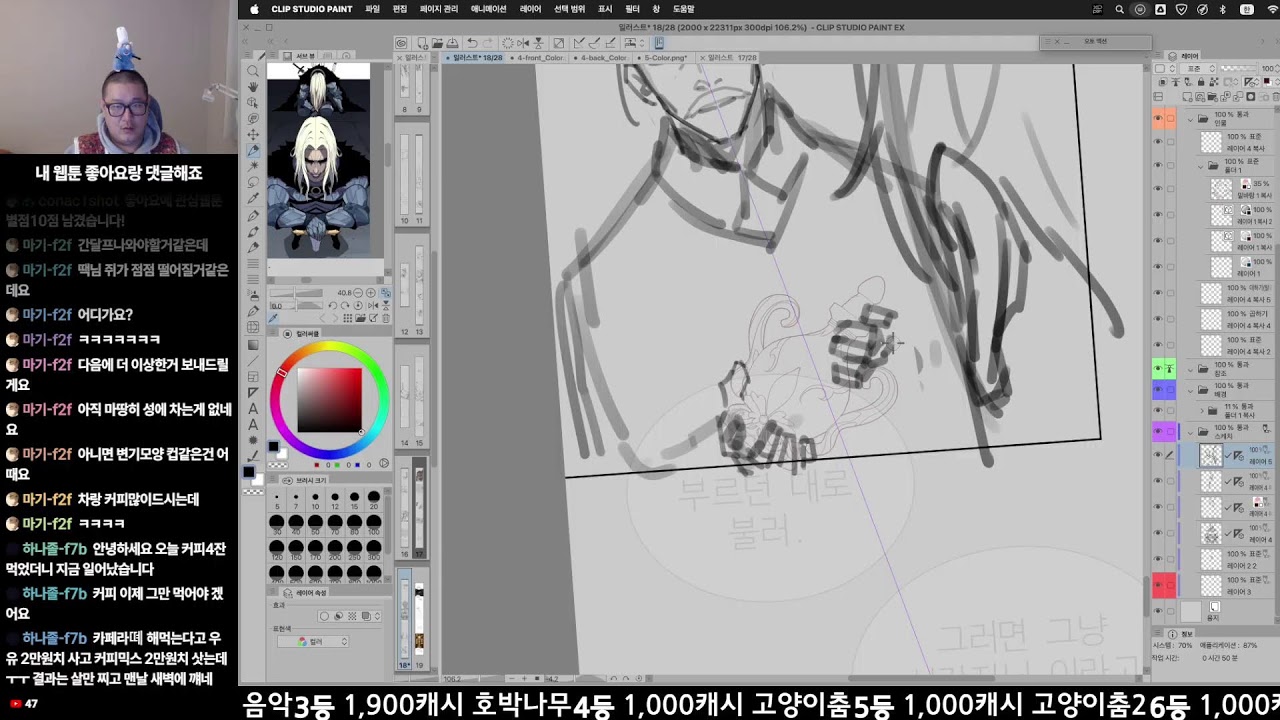Toggle eye of 레이어 2 2 layer
The height and width of the screenshot is (720, 1280).
tap(1158, 561)
